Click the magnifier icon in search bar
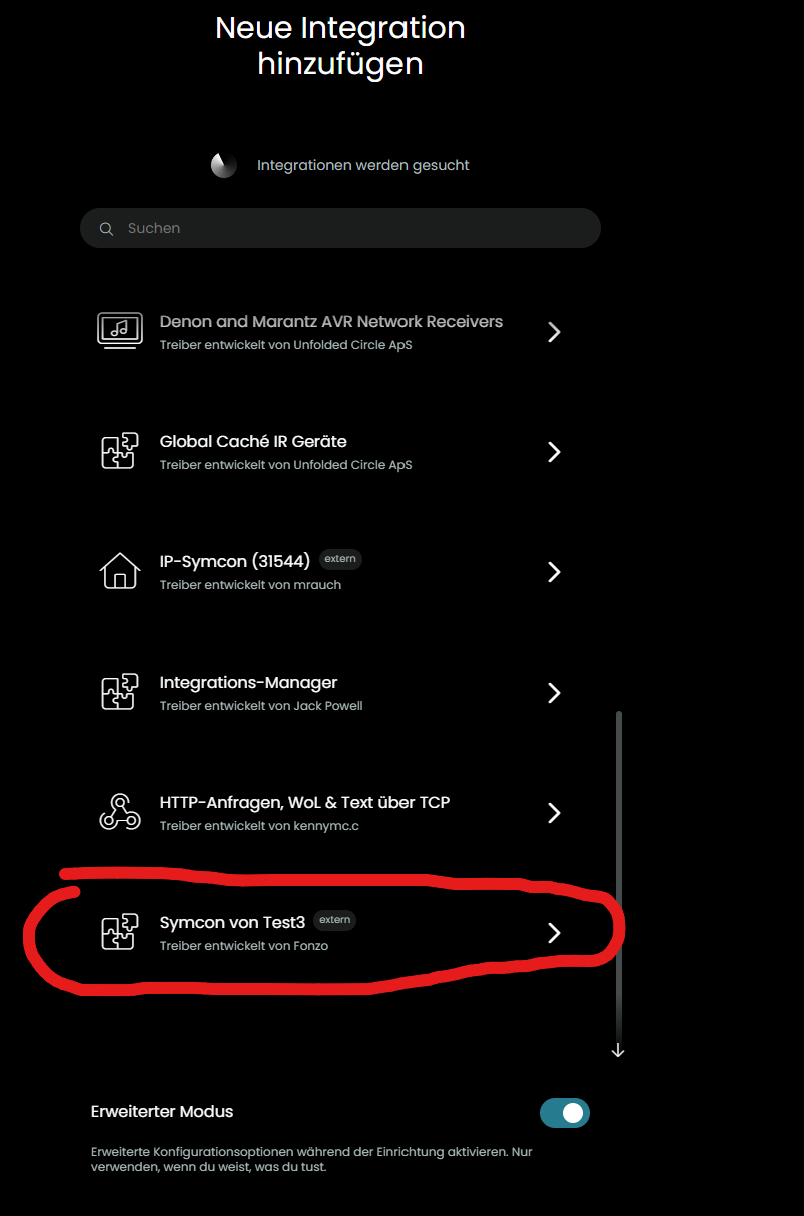804x1216 pixels. click(x=106, y=229)
